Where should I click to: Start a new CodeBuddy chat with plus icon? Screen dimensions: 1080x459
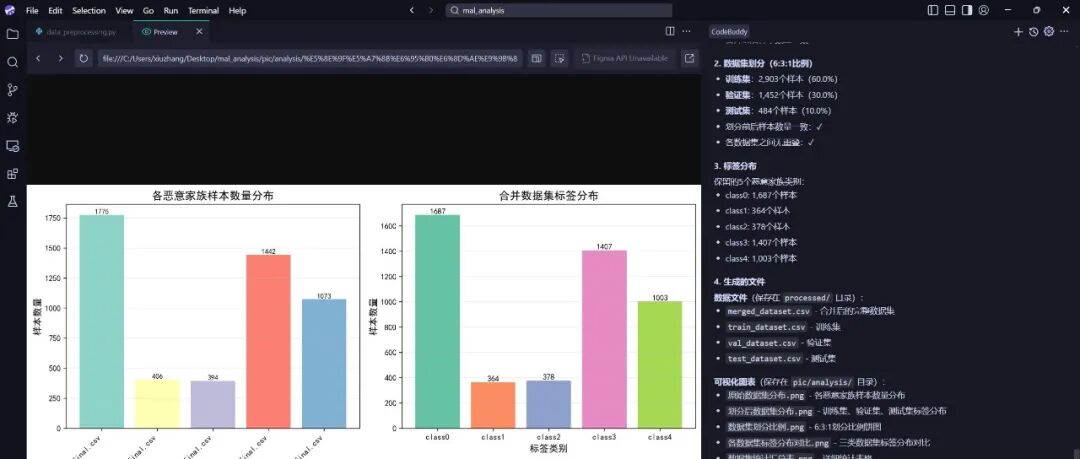pyautogui.click(x=1018, y=32)
